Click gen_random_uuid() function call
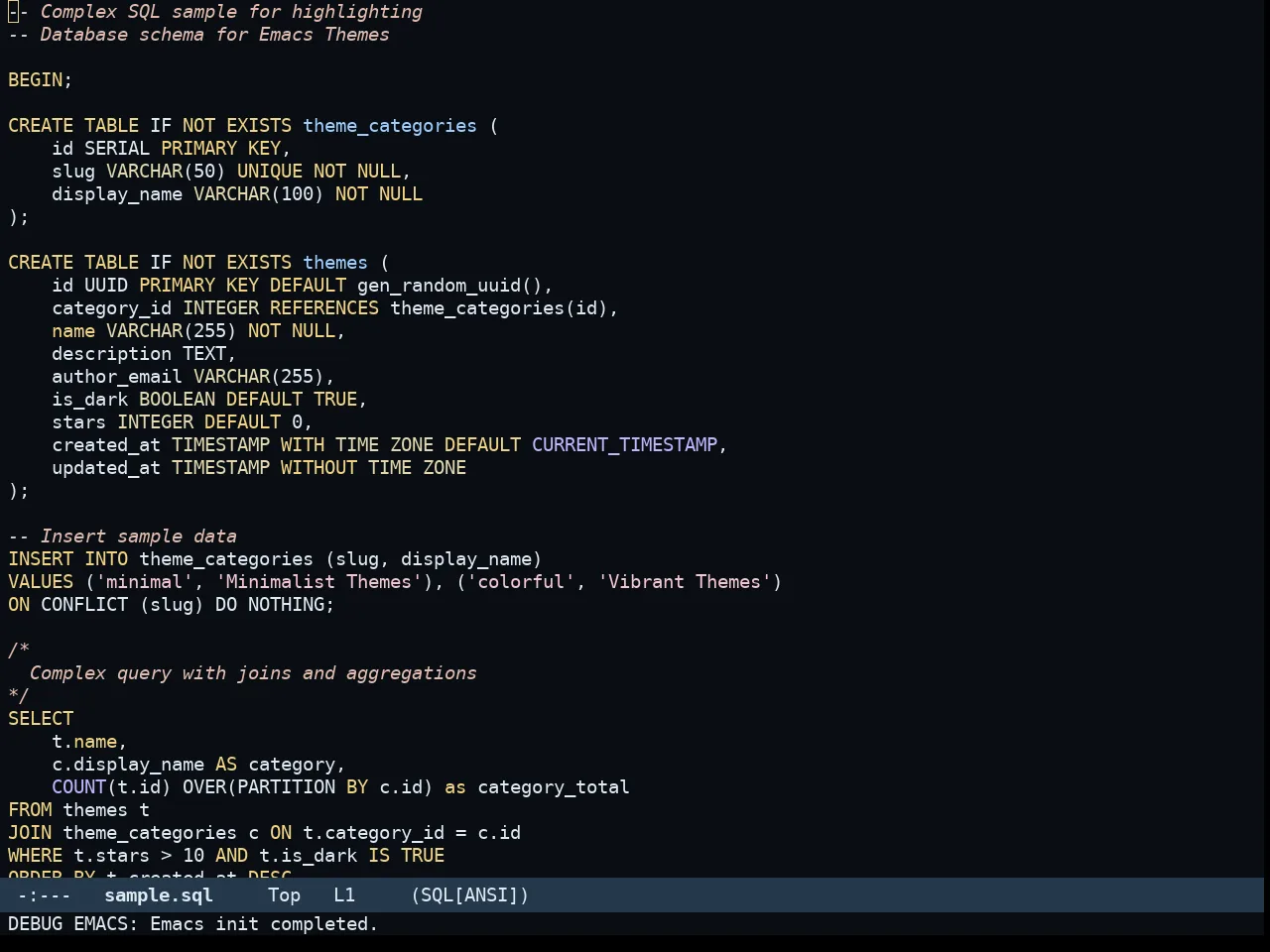Viewport: 1270px width, 952px height. click(x=449, y=286)
